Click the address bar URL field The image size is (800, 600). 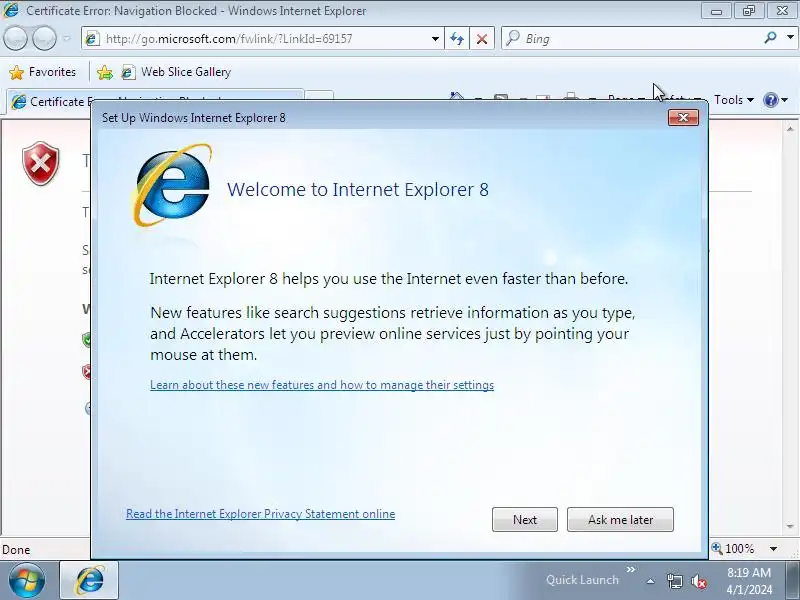point(263,39)
